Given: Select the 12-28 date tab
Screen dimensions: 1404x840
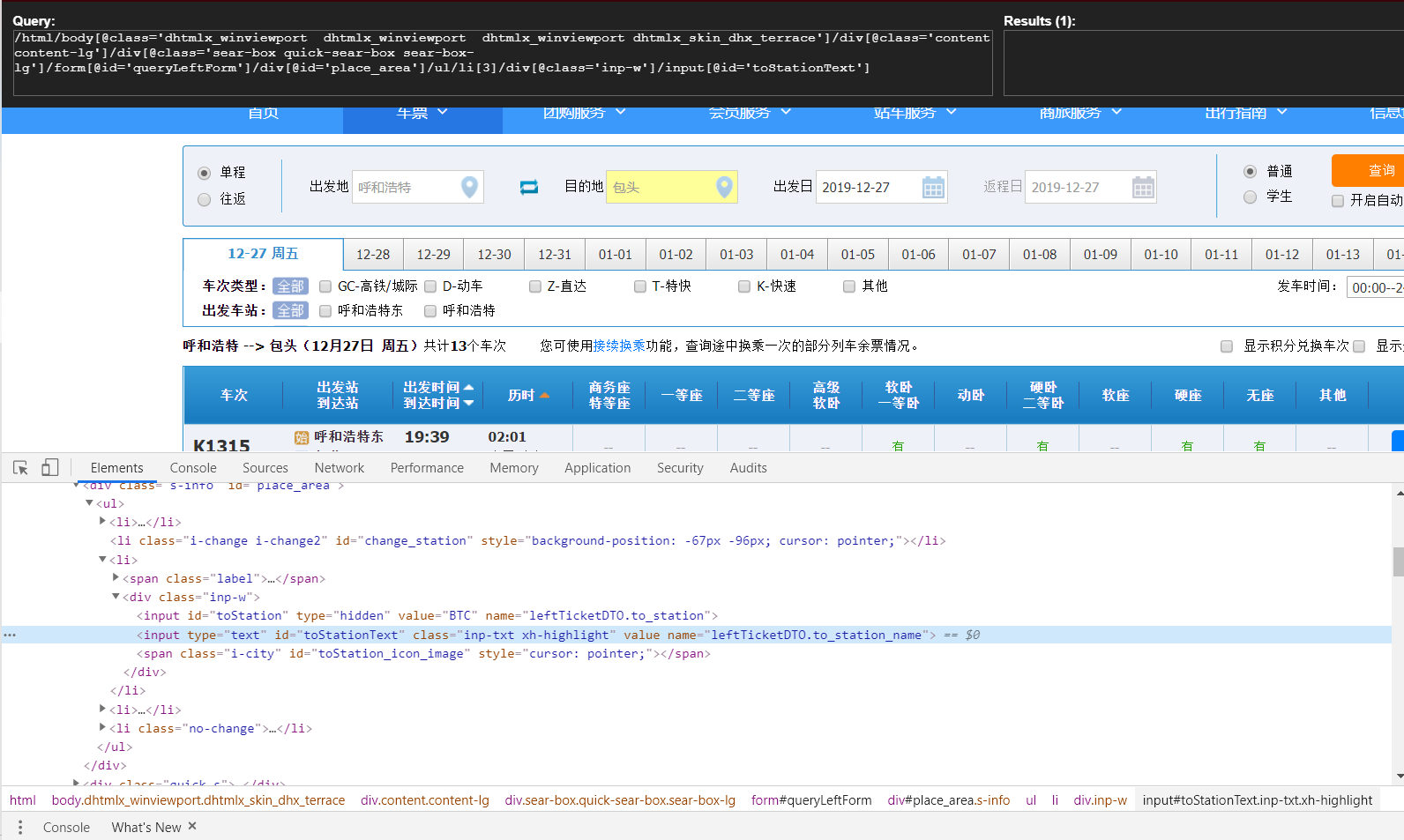Looking at the screenshot, I should [373, 255].
